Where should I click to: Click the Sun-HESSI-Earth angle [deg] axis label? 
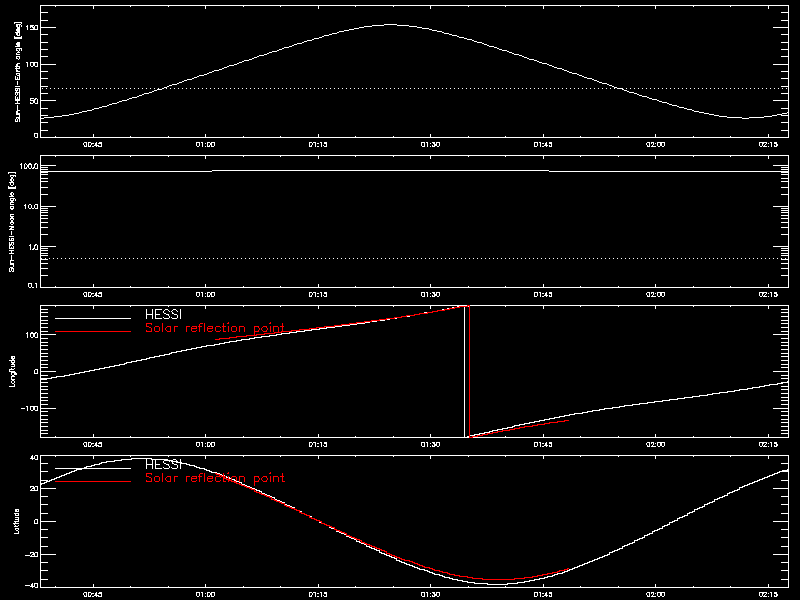(17, 72)
